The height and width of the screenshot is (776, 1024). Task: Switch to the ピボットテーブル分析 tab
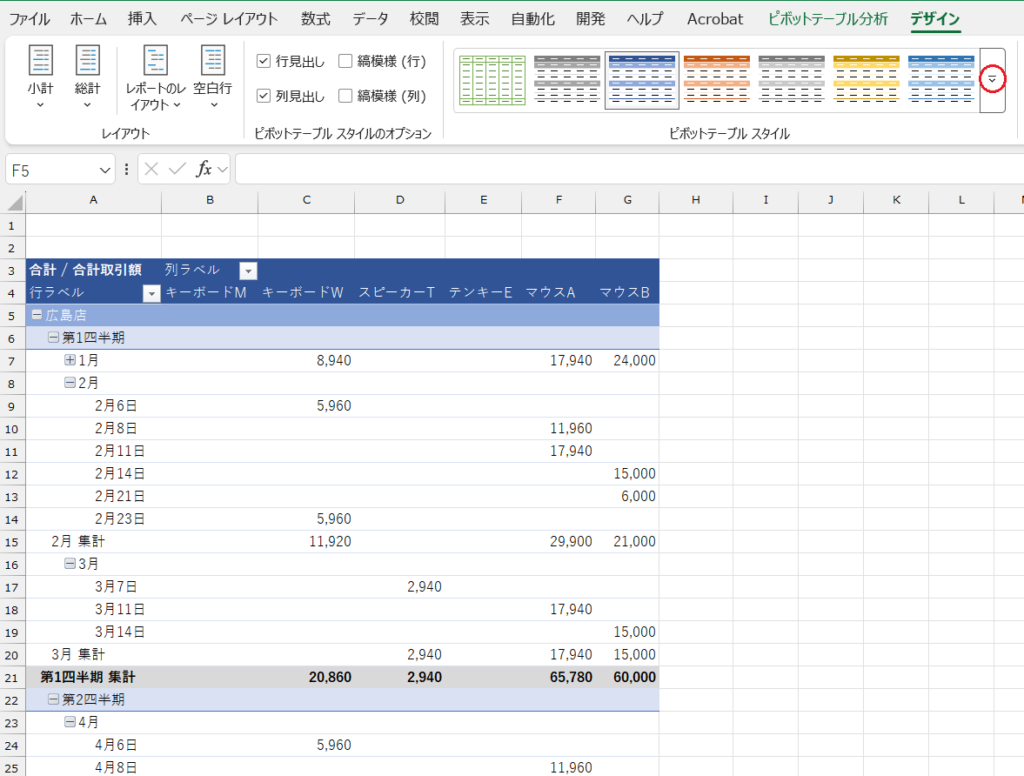tap(827, 19)
